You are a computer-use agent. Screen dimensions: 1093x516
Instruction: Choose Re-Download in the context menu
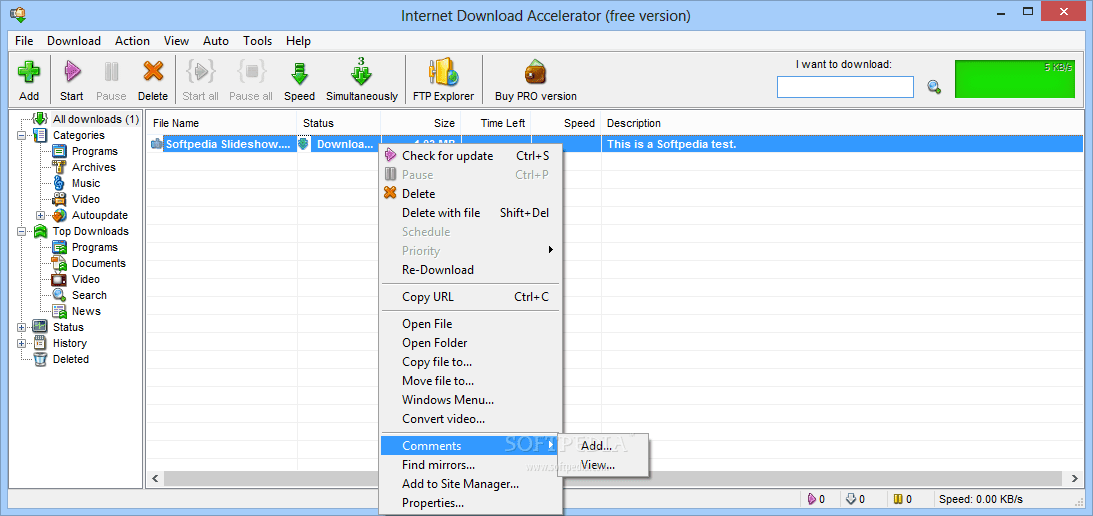(471, 270)
